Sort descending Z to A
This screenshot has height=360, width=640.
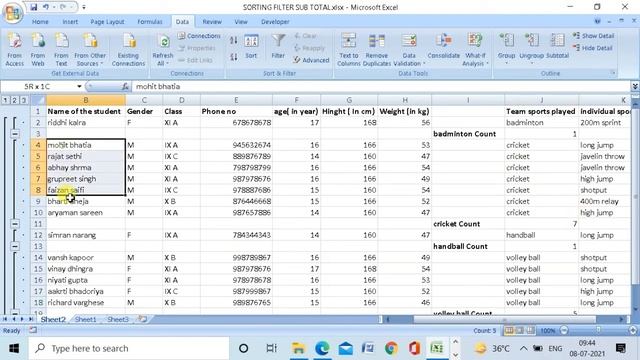233,57
